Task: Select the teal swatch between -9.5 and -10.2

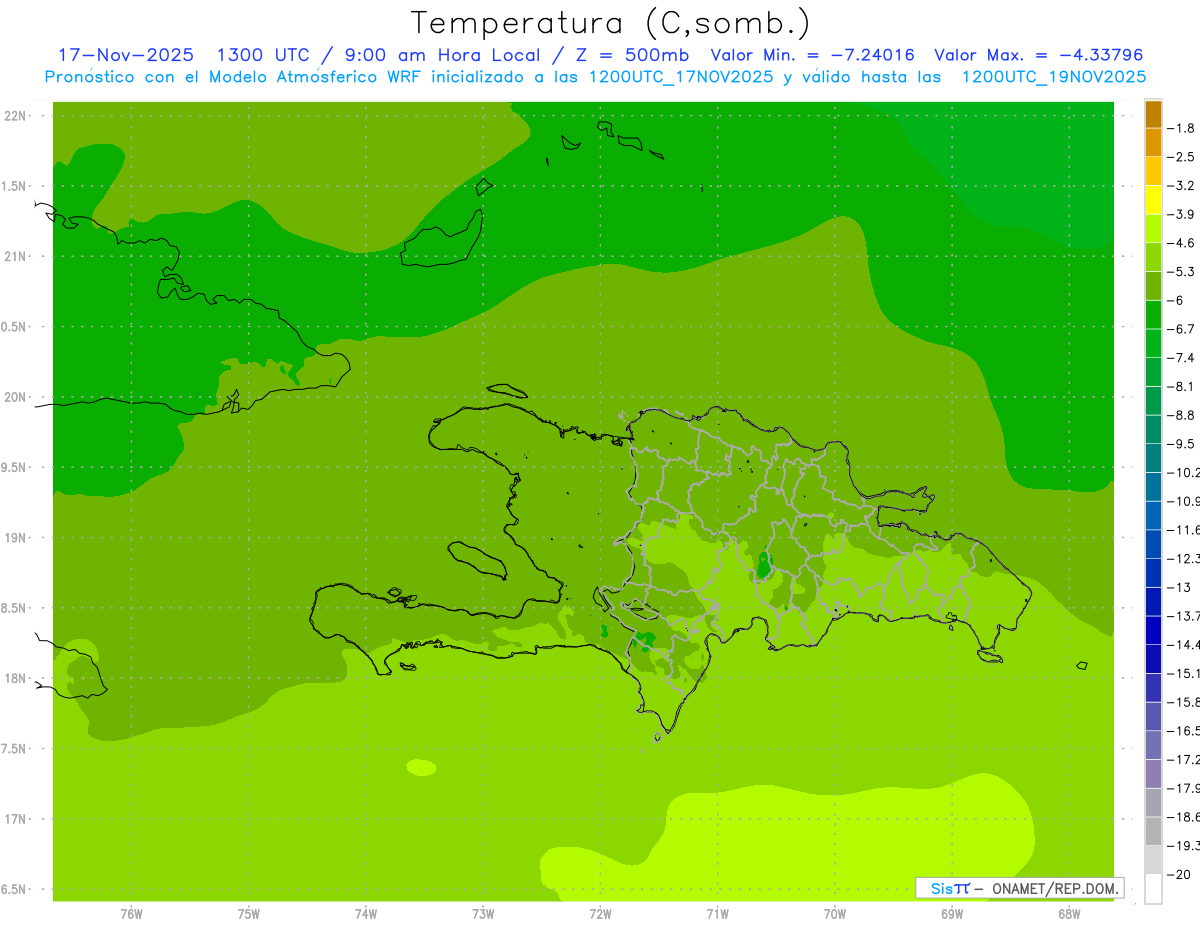Action: click(x=1153, y=458)
